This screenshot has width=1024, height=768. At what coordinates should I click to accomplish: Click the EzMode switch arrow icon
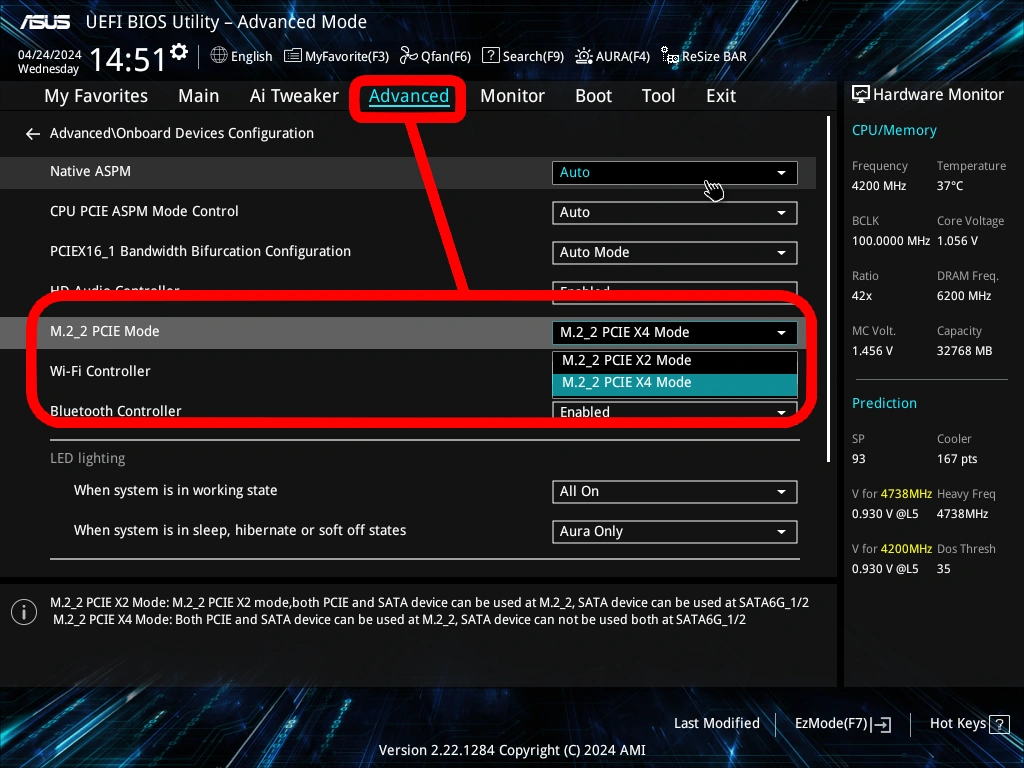click(x=882, y=724)
